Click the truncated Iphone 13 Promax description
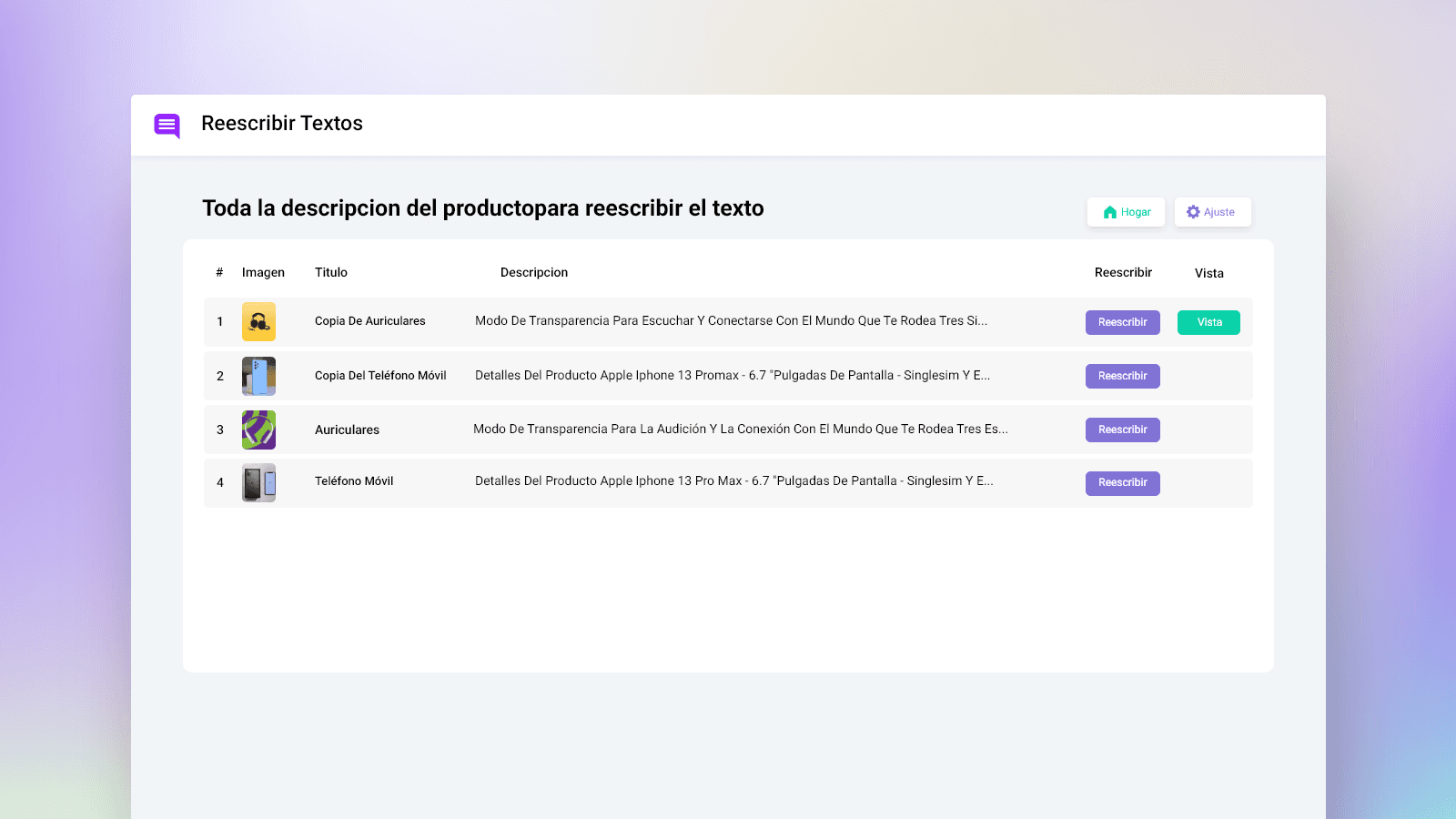Viewport: 1456px width, 819px height. click(x=733, y=375)
